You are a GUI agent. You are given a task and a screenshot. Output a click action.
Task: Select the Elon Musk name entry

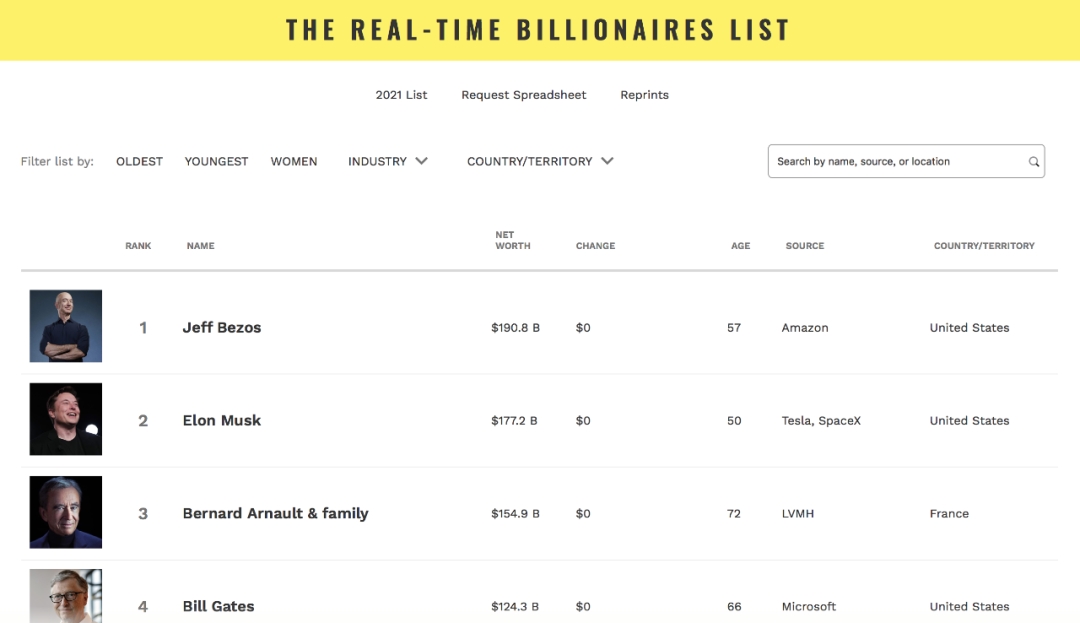(222, 421)
